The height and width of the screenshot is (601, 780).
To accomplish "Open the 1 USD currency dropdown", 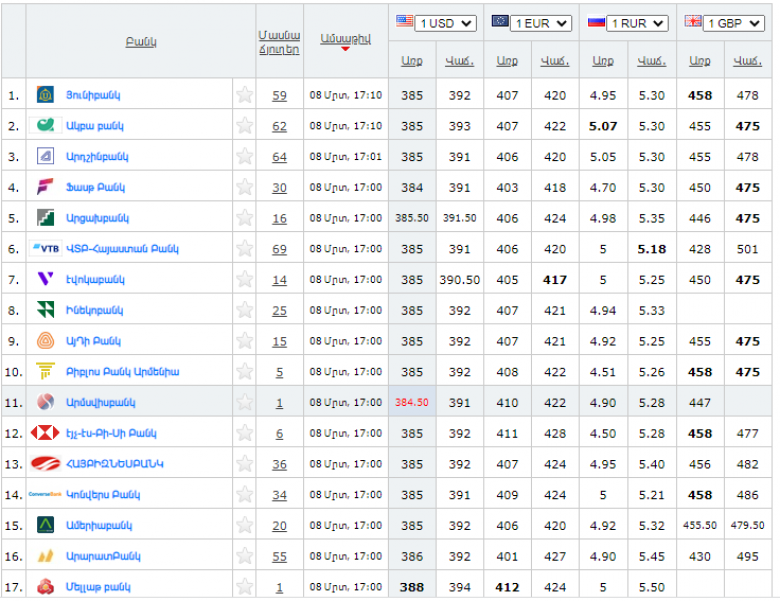I will tap(446, 23).
